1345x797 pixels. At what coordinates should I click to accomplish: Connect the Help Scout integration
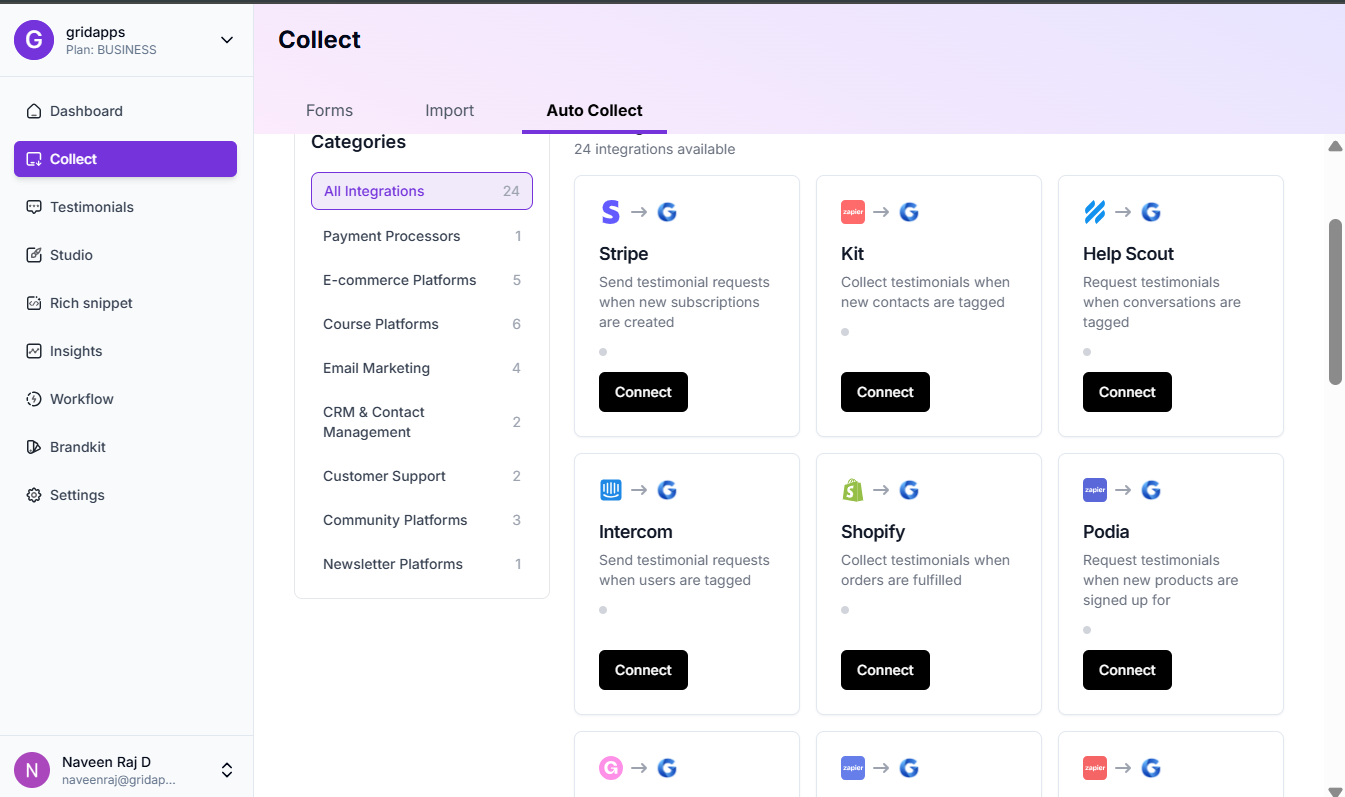tap(1127, 392)
